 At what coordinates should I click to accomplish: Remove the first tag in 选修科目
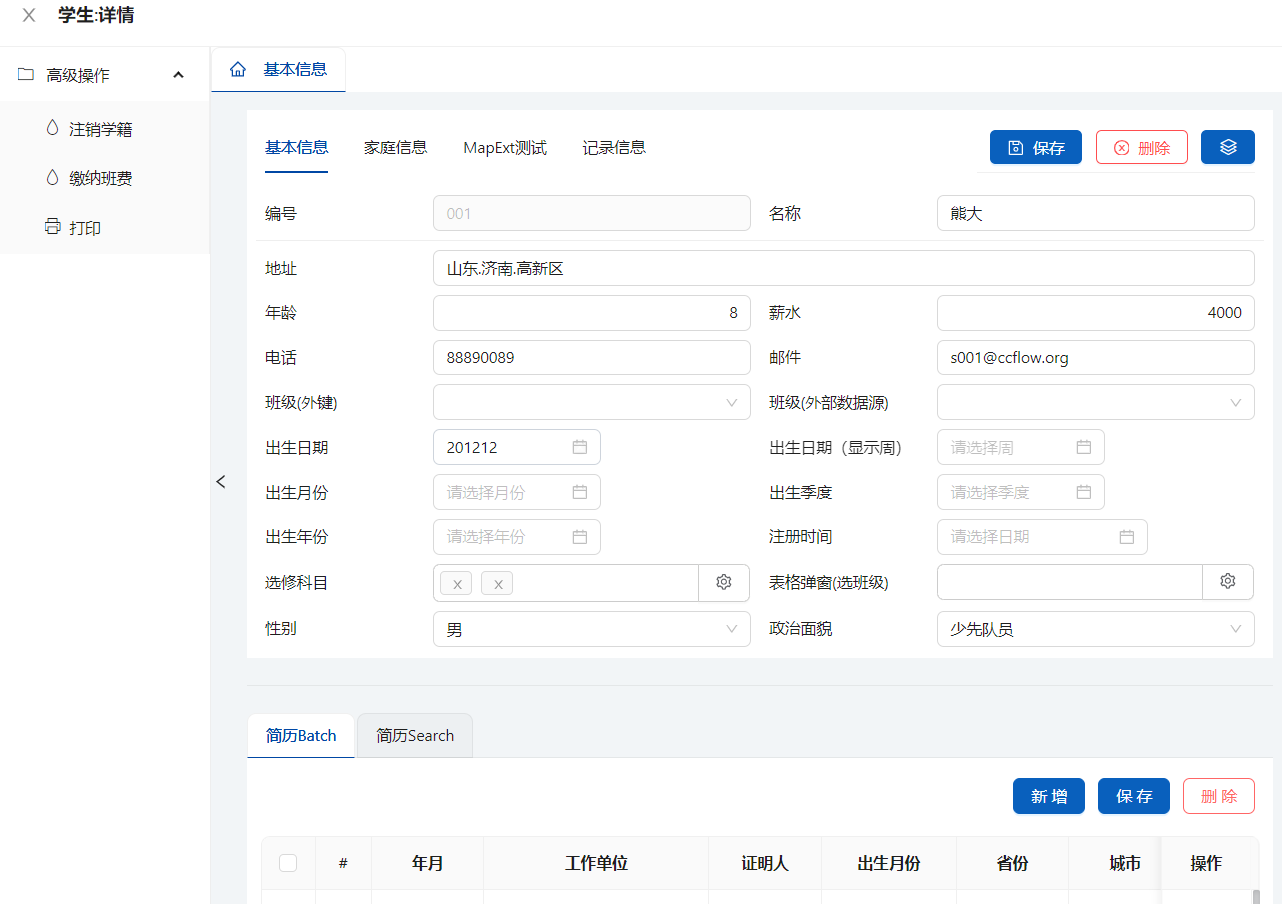457,584
